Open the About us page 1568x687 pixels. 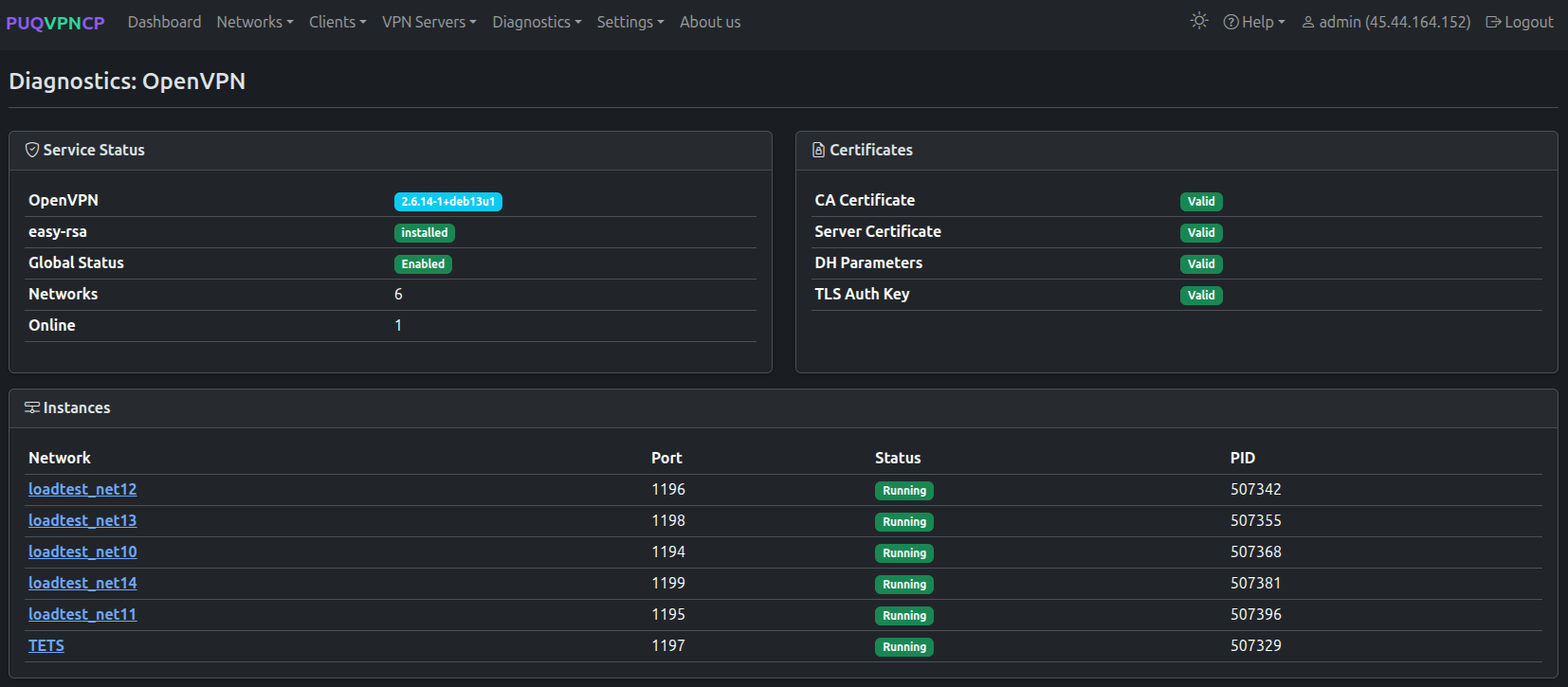[710, 22]
